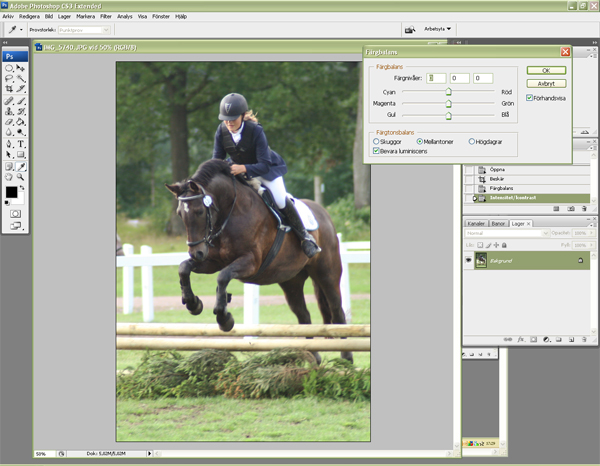Open Bild menu
This screenshot has height=466, width=600.
pos(49,16)
